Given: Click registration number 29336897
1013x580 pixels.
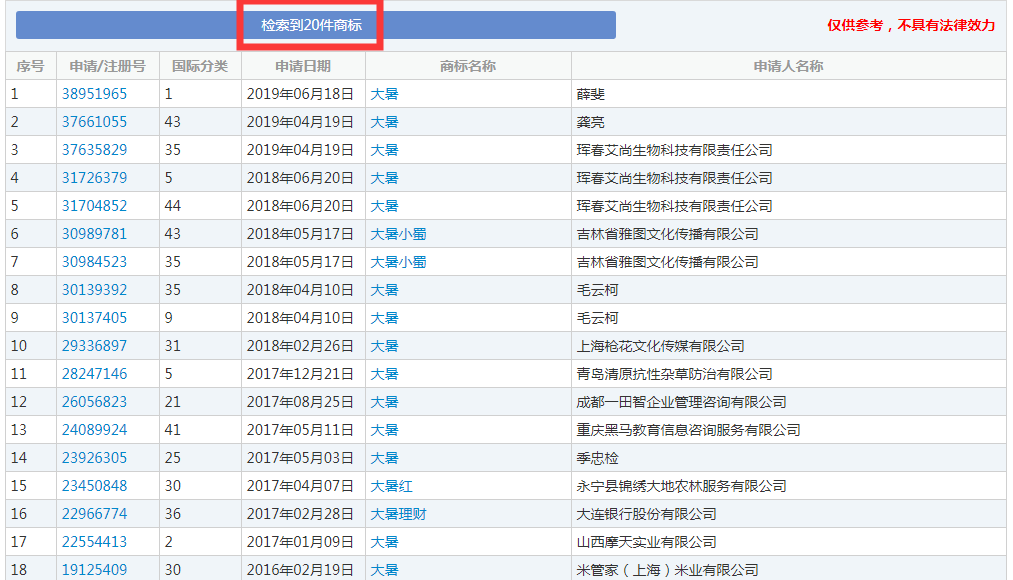Looking at the screenshot, I should tap(95, 346).
